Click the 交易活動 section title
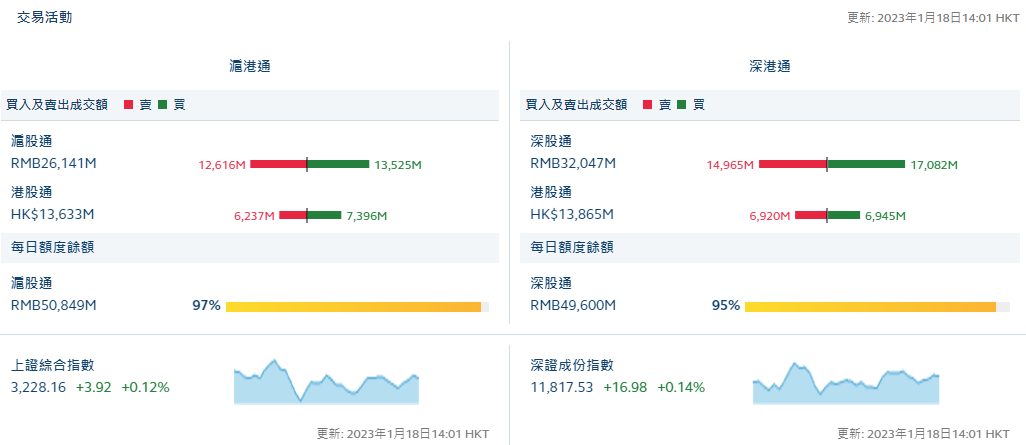 point(44,17)
